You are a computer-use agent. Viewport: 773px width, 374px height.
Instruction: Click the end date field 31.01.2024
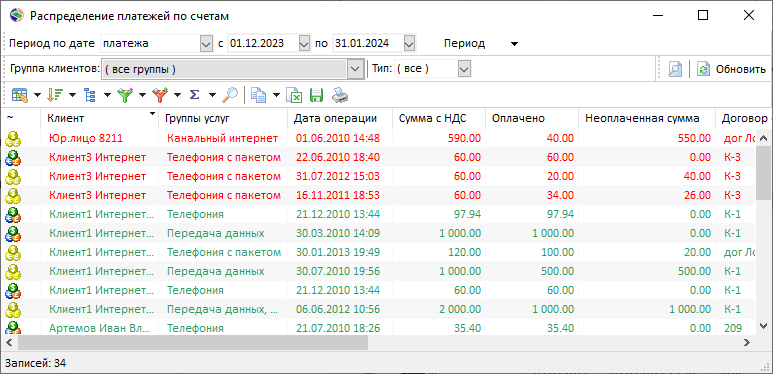[x=368, y=43]
